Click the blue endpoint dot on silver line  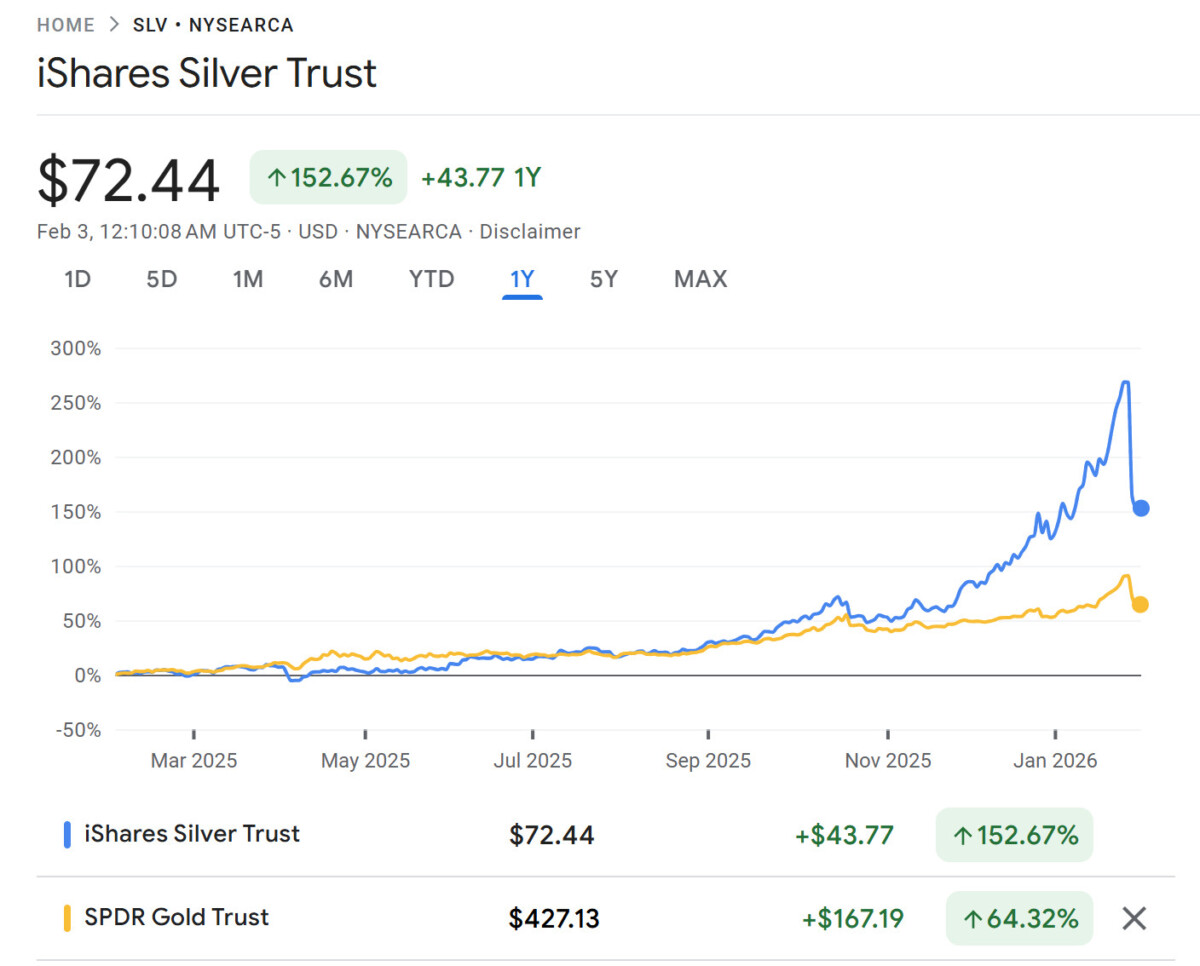click(x=1140, y=508)
